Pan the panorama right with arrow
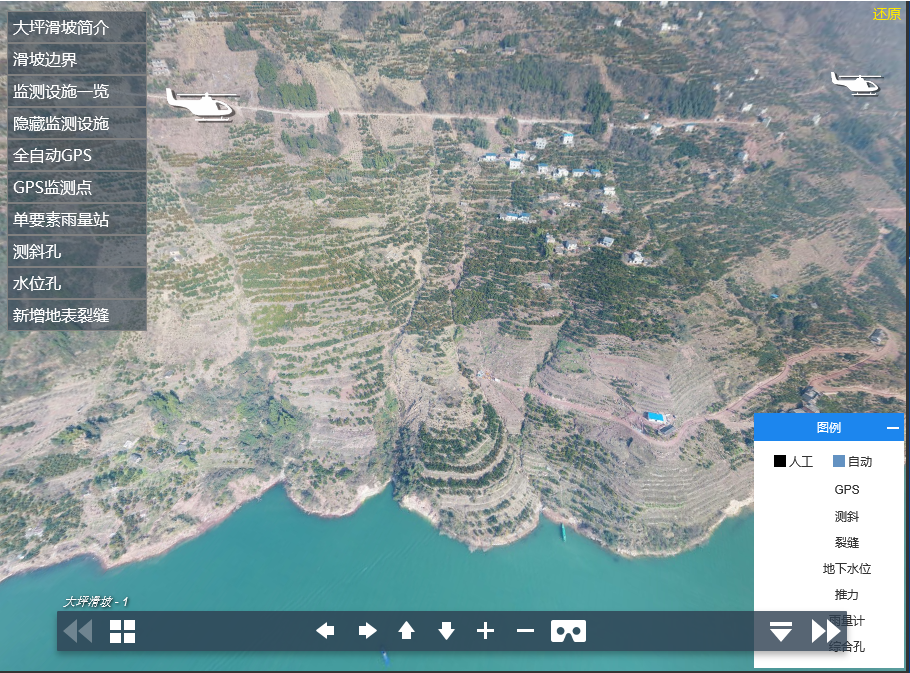The image size is (910, 673). (367, 631)
